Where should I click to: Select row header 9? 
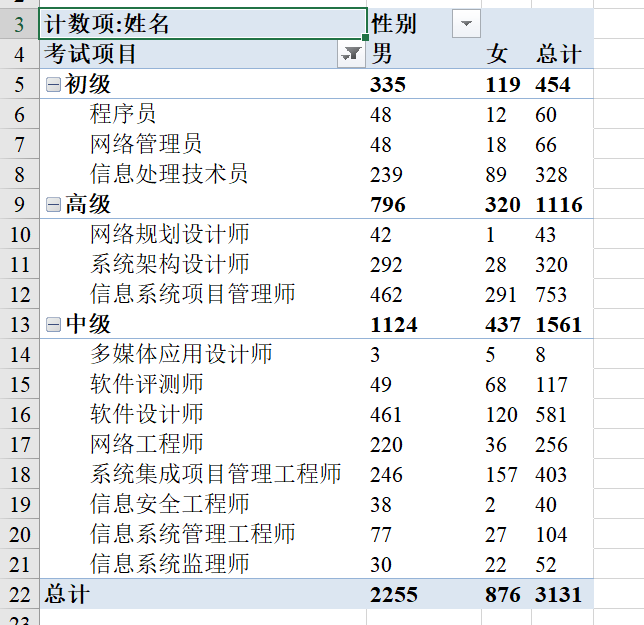tap(19, 204)
